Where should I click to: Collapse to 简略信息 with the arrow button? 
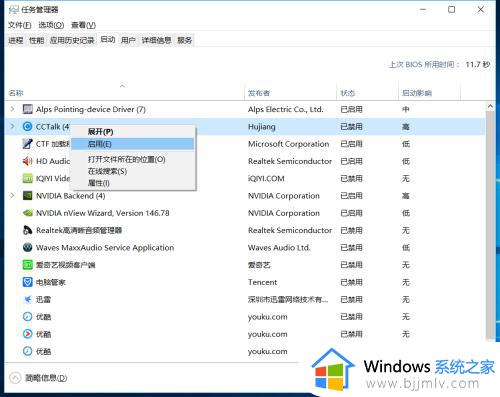(x=15, y=378)
